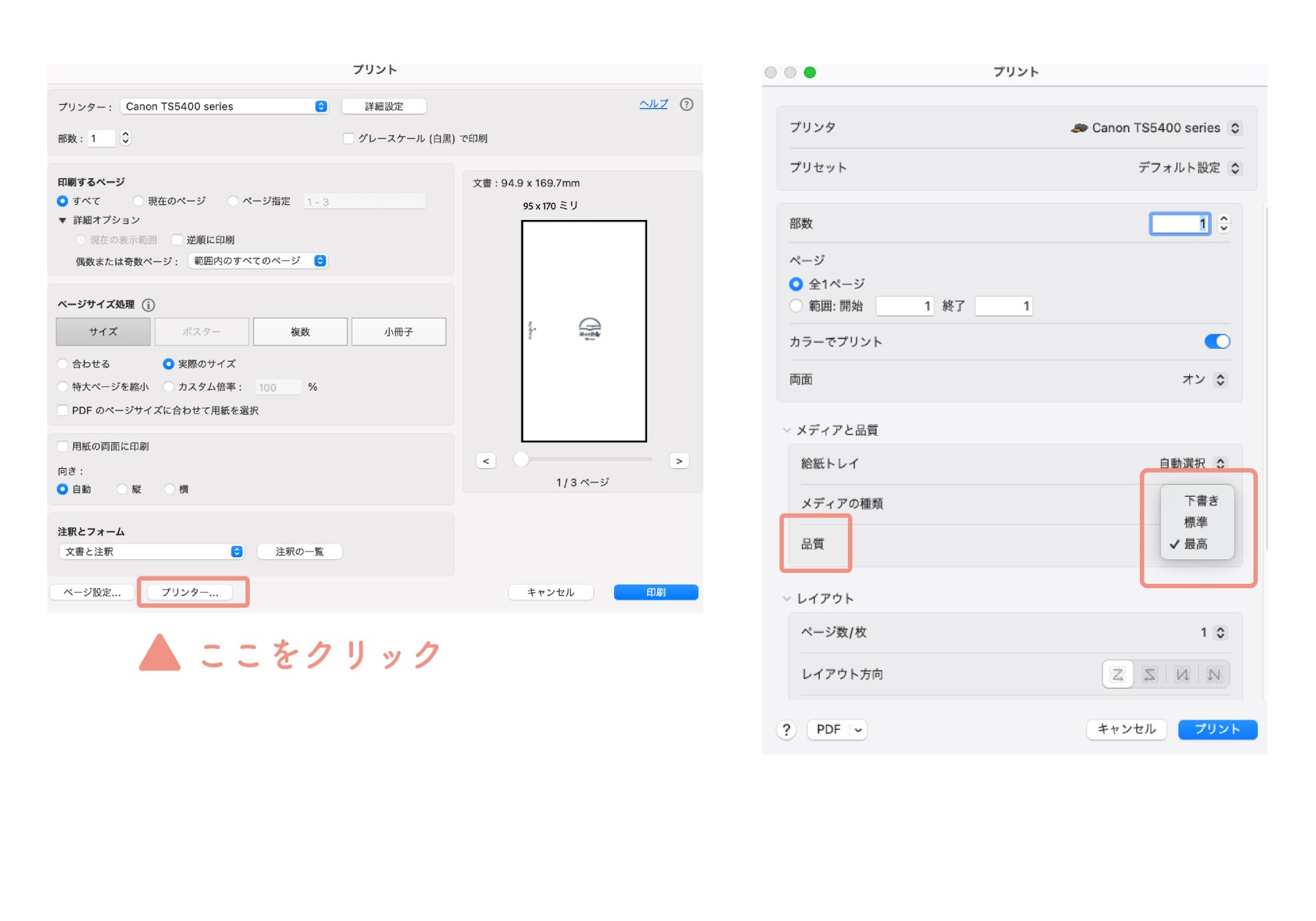Go to next preview page arrow
The height and width of the screenshot is (921, 1316).
click(679, 461)
